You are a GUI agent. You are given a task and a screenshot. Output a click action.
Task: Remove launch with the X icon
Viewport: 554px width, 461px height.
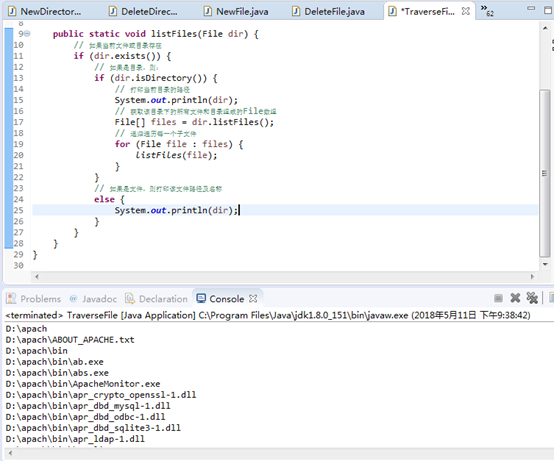click(x=515, y=298)
